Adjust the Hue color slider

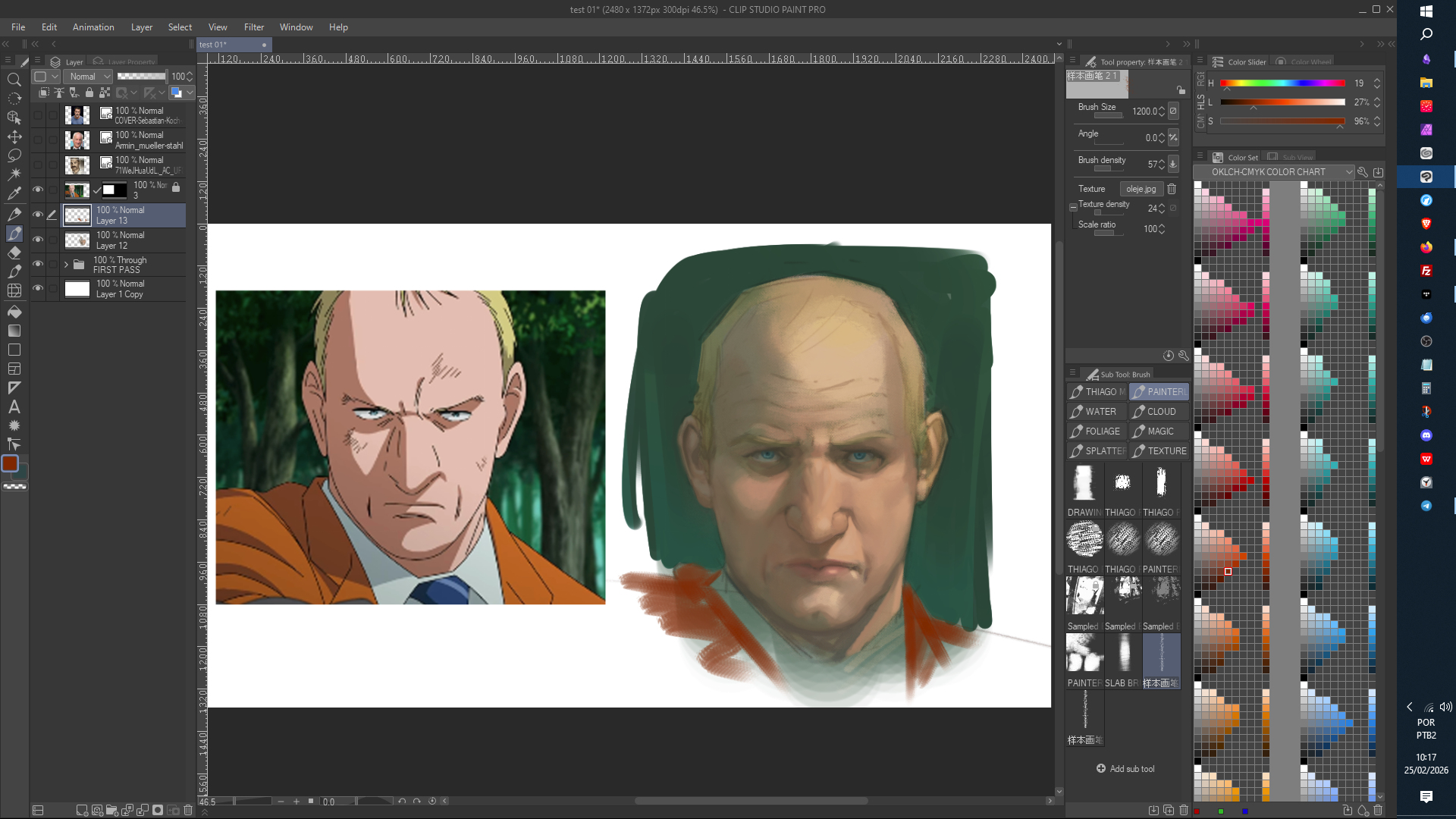tap(1282, 83)
